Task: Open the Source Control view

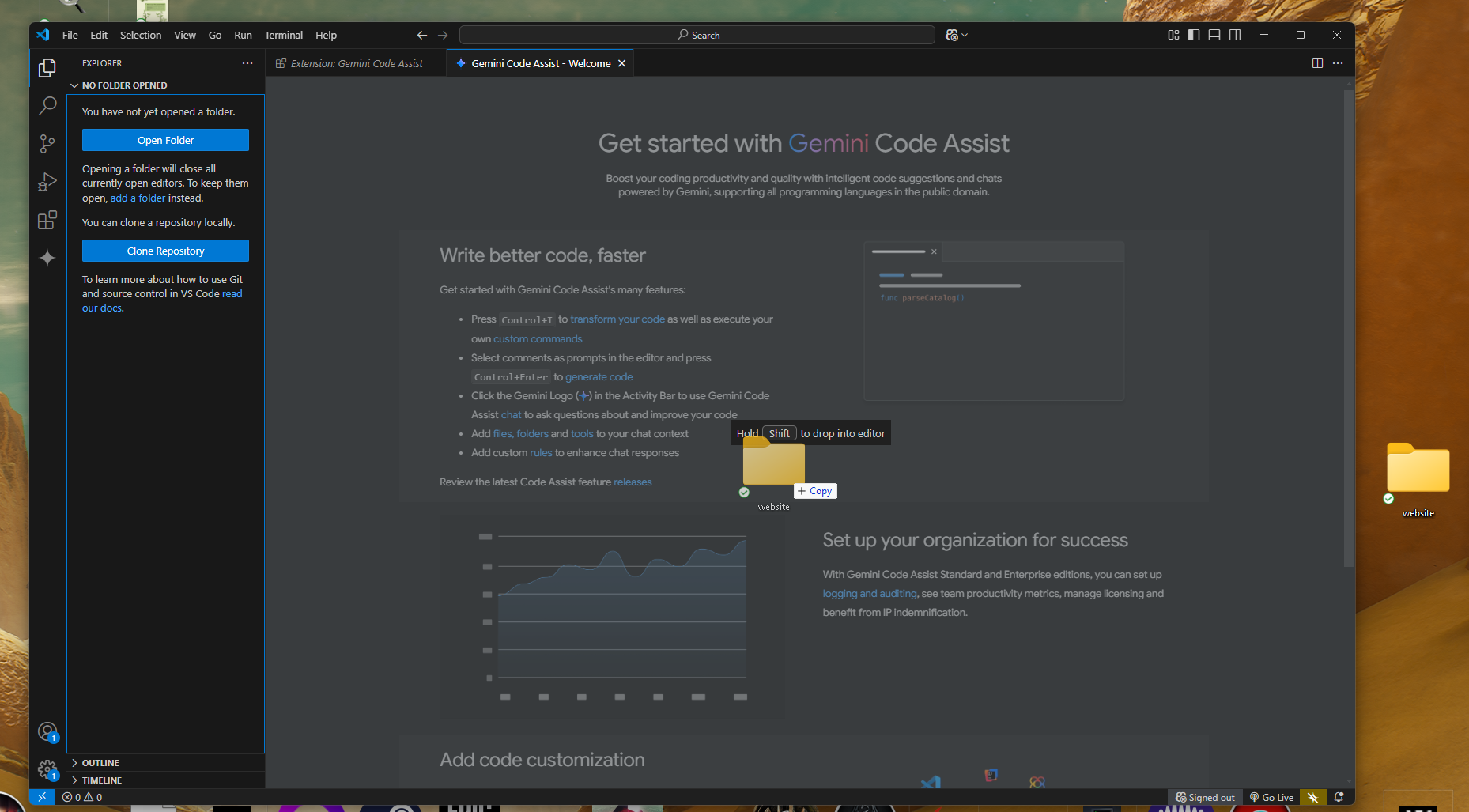Action: click(x=47, y=143)
